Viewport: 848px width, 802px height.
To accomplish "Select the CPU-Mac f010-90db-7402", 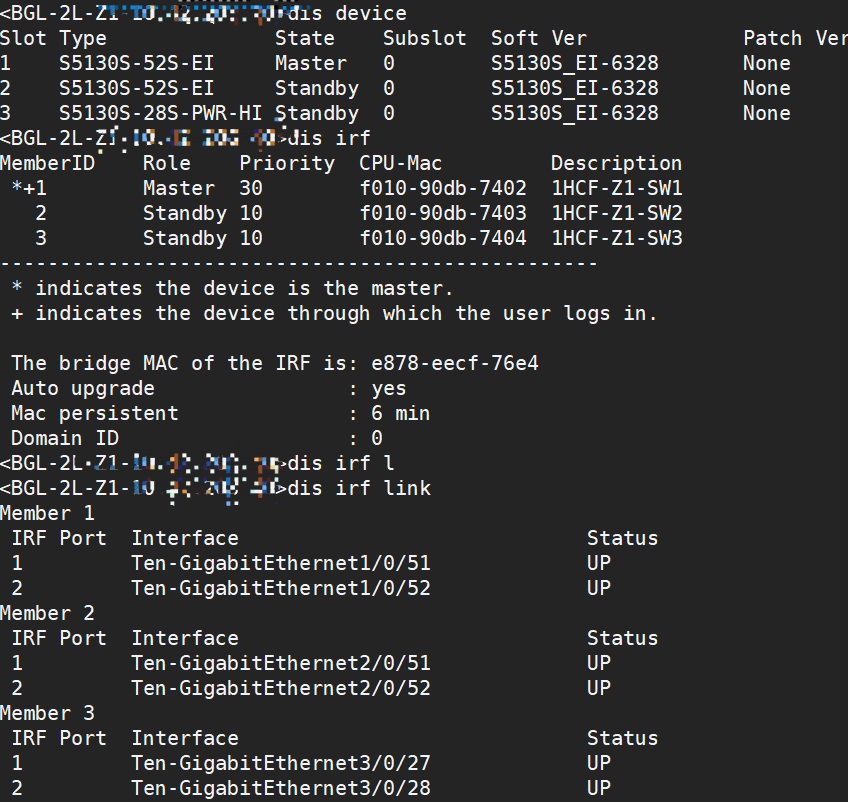I will point(442,188).
